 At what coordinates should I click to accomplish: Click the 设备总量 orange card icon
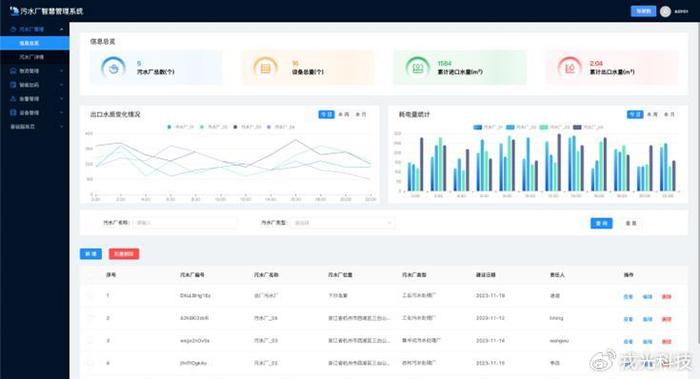[265, 68]
